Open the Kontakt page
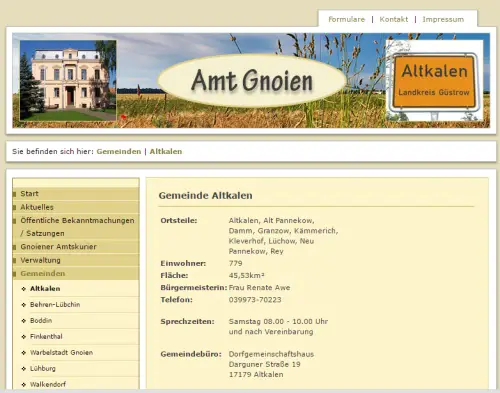This screenshot has height=393, width=500. pos(394,19)
